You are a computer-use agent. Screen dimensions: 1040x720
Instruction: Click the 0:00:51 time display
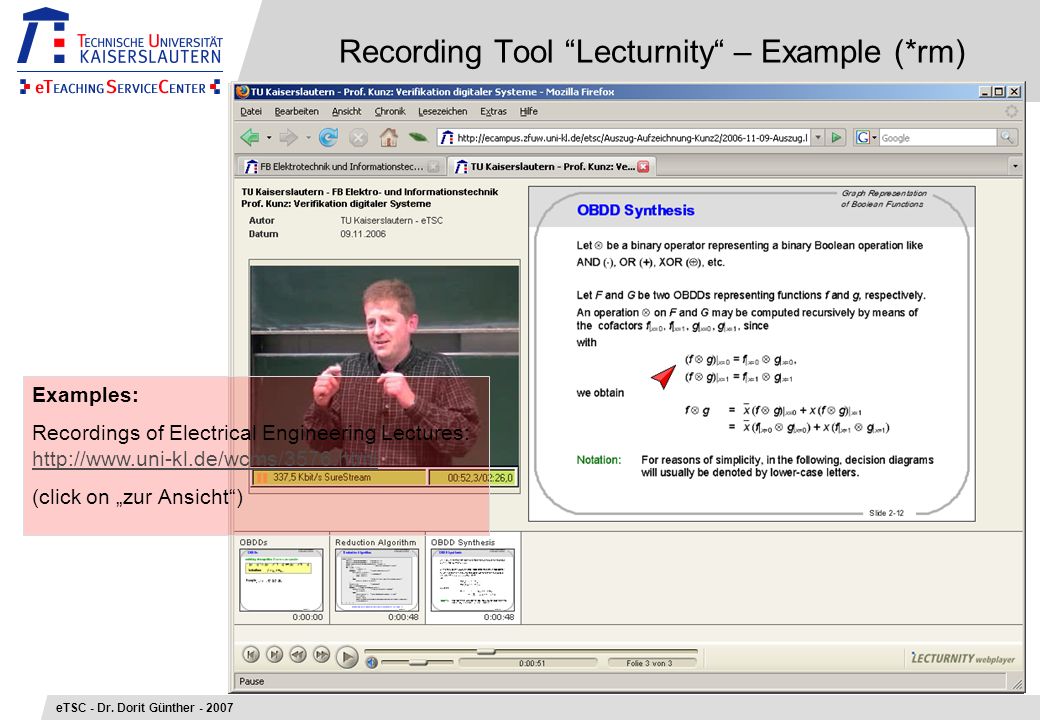(531, 663)
